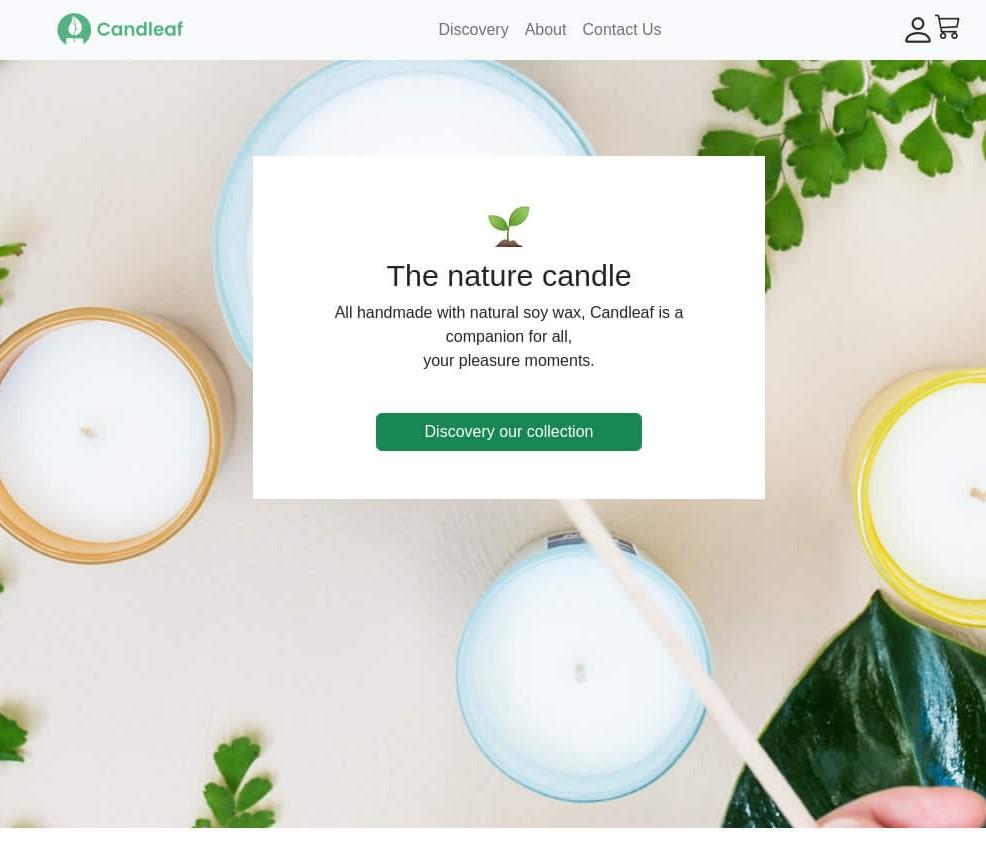The height and width of the screenshot is (851, 986).
Task: Click the your pleasure moments text line
Action: [x=509, y=360]
